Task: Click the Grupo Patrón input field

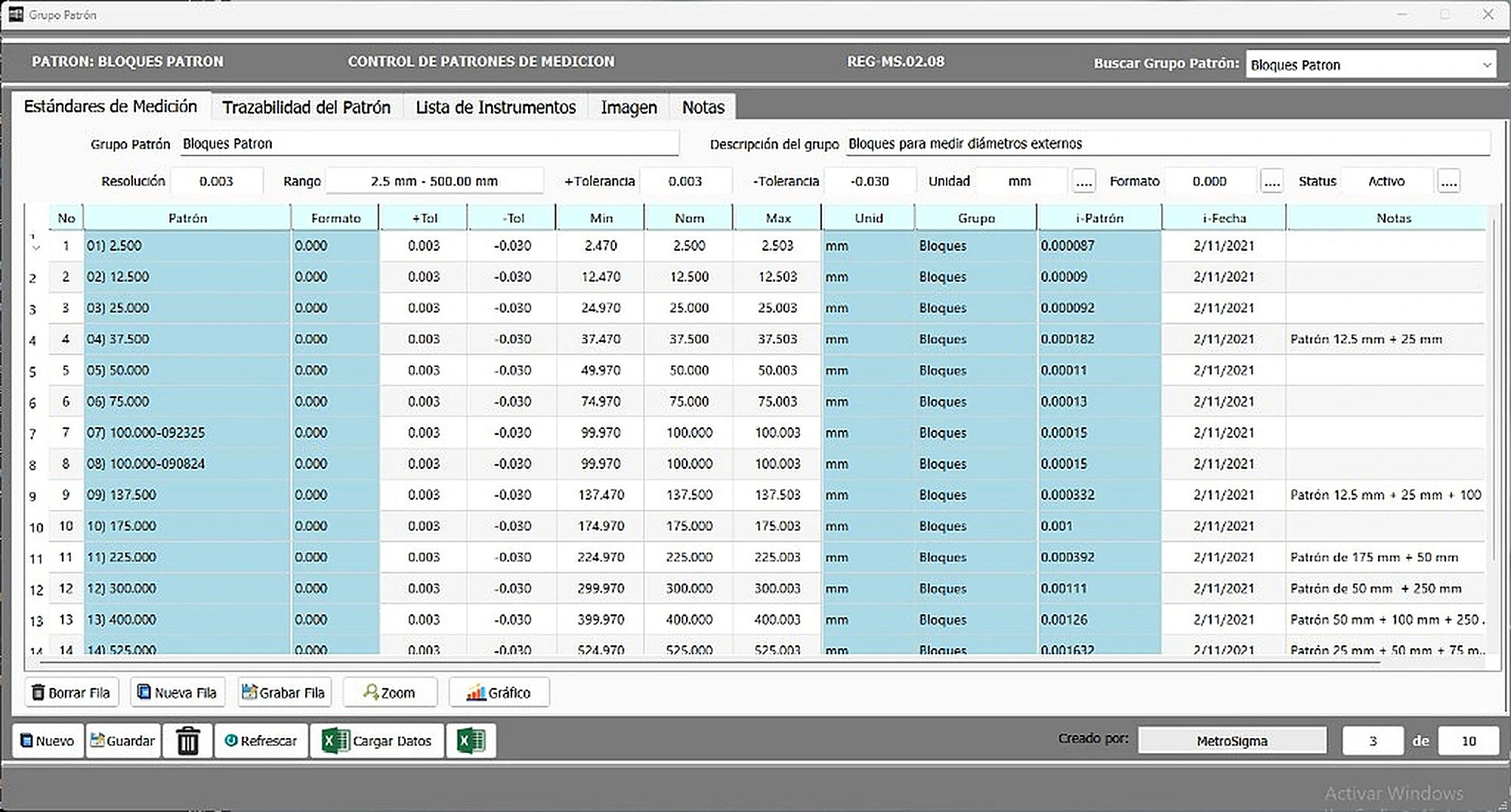Action: coord(430,144)
